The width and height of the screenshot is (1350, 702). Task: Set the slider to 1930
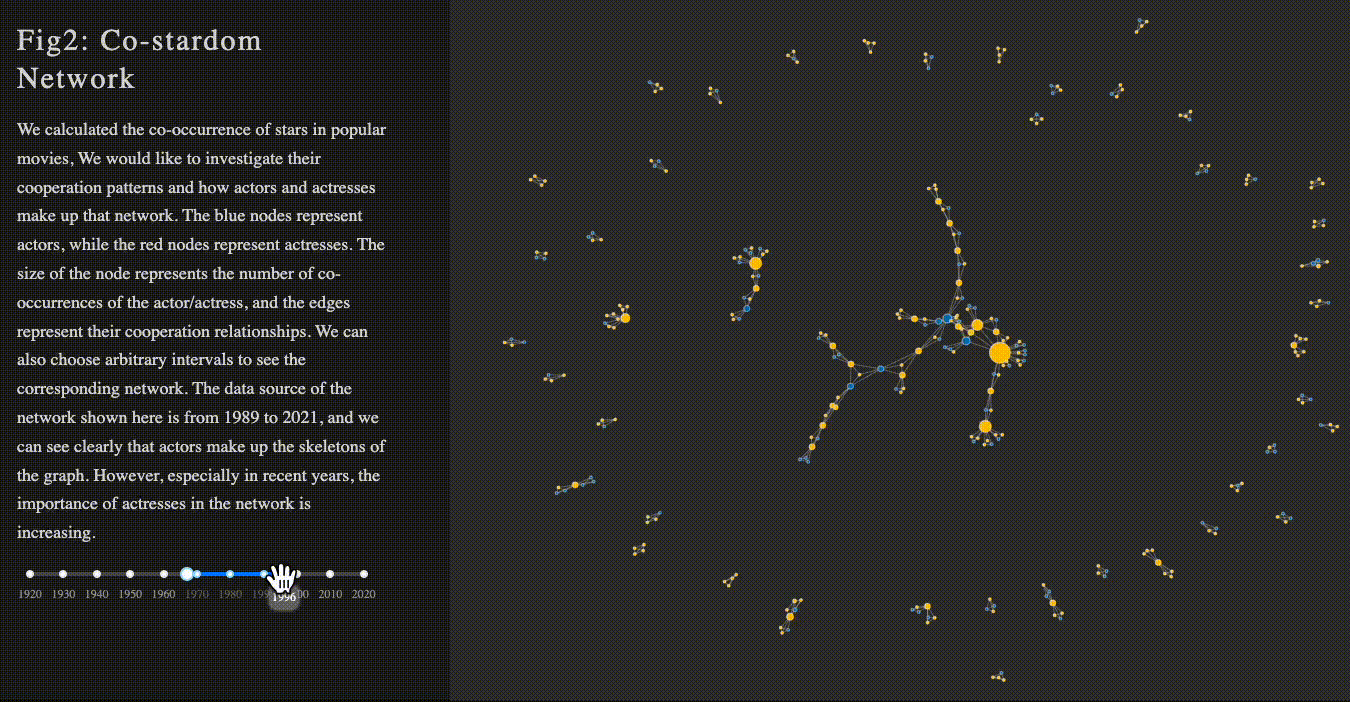point(63,574)
